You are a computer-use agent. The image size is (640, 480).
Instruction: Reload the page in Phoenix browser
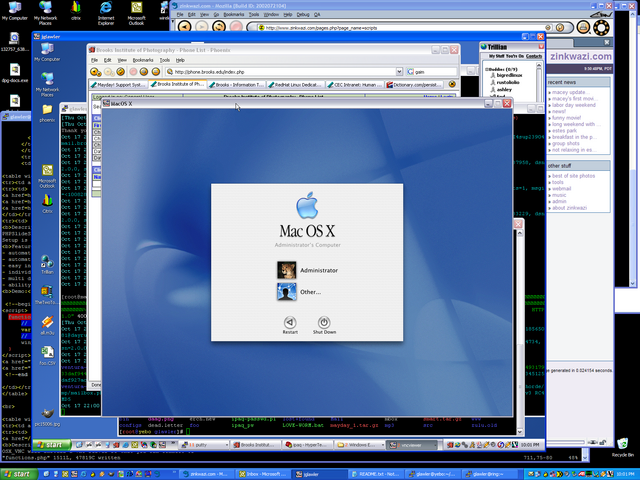point(120,72)
